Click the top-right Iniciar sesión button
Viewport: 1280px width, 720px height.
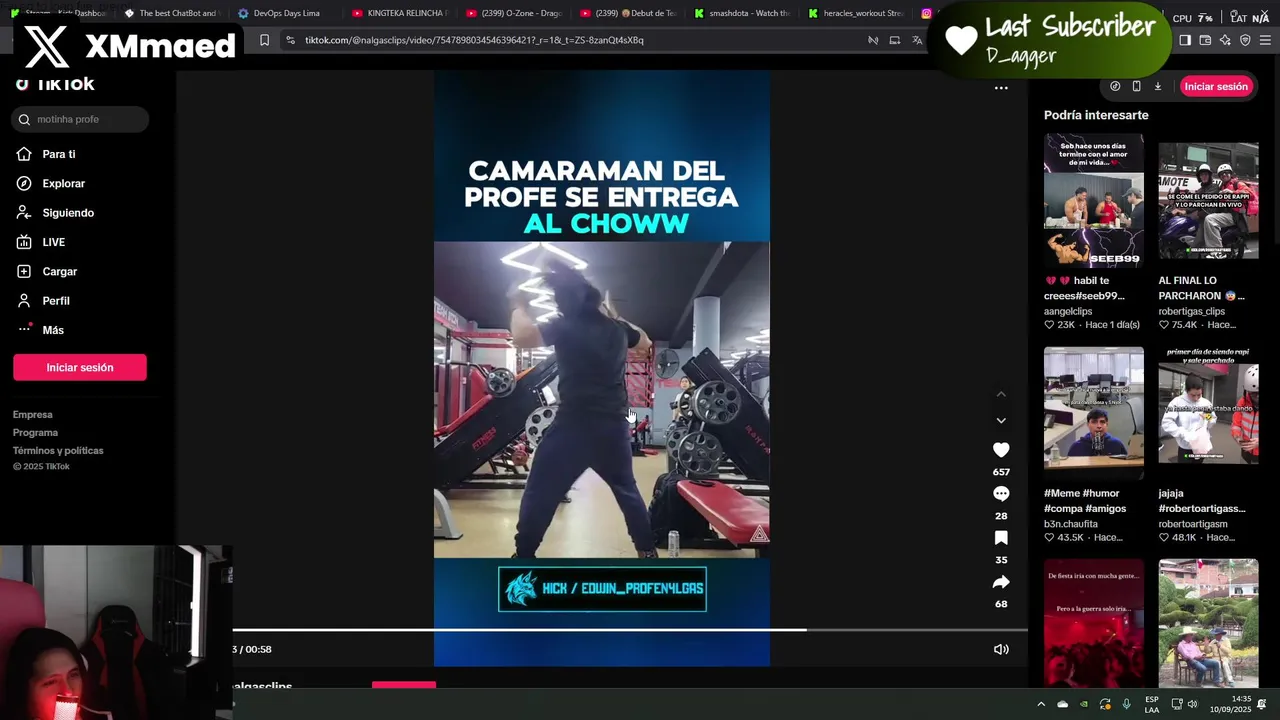pyautogui.click(x=1216, y=86)
